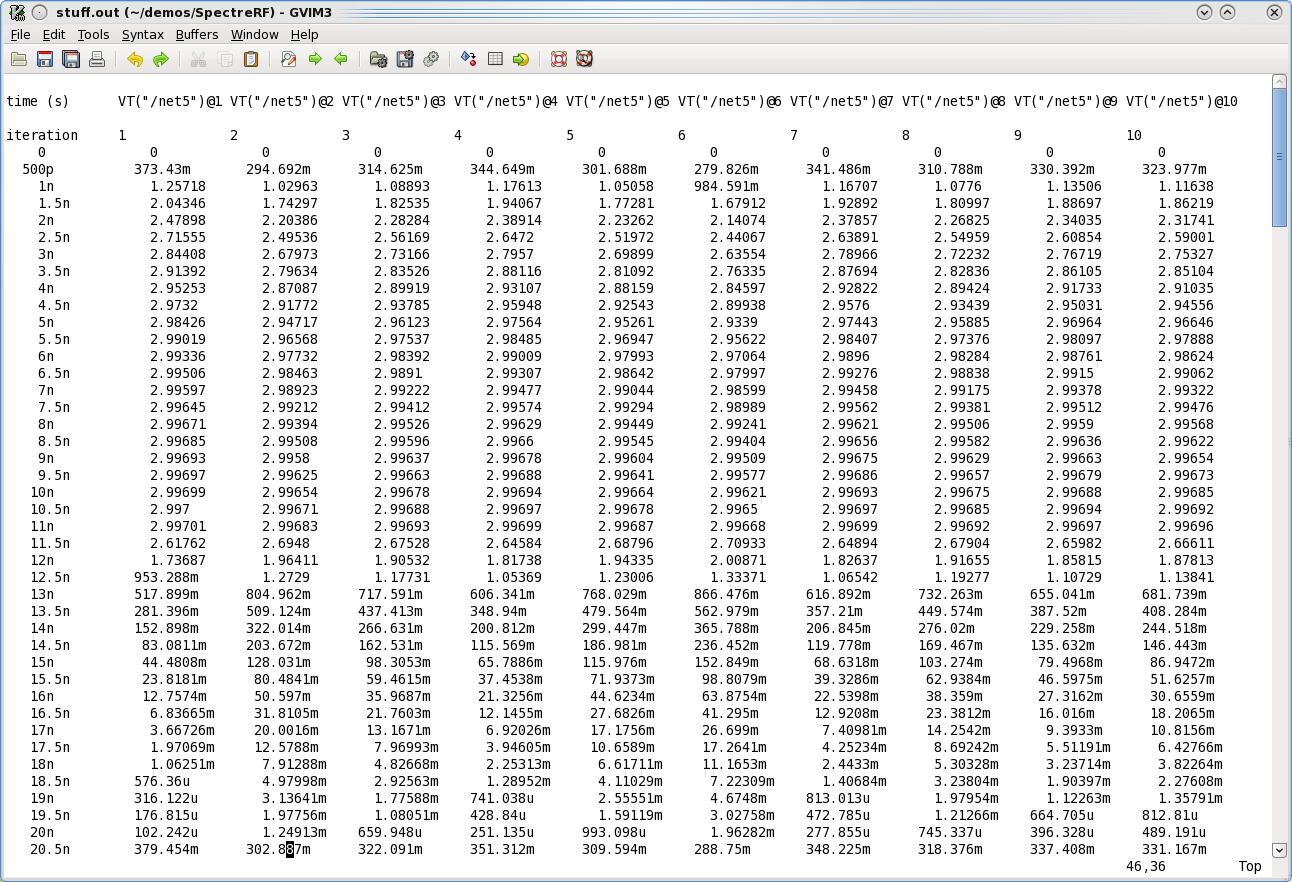Paste from clipboard using clipboard icon
The width and height of the screenshot is (1292, 882).
[x=251, y=59]
